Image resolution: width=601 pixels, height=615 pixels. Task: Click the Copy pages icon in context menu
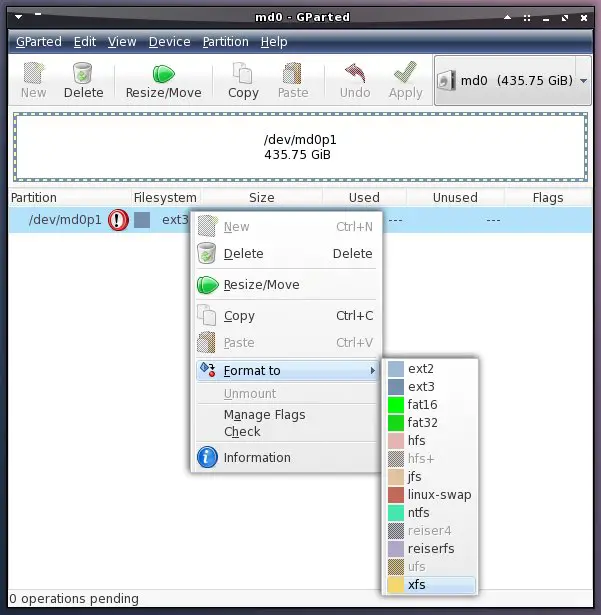coord(207,315)
